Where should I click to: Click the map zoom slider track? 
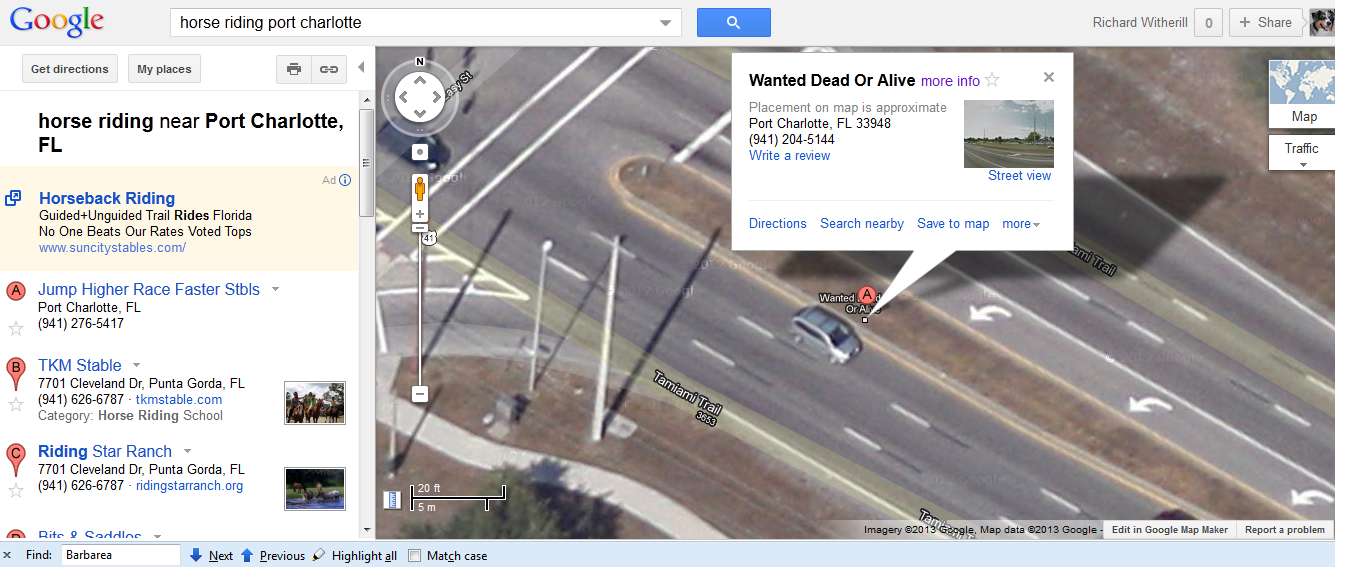420,308
